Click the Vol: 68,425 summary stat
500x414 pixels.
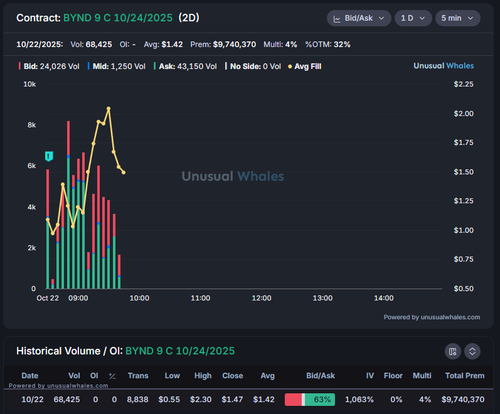tap(91, 44)
